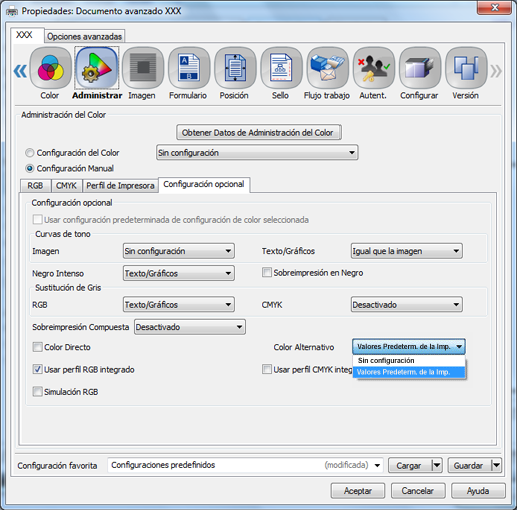Enable Usar perfil CMYK integrado checkbox

click(x=267, y=369)
